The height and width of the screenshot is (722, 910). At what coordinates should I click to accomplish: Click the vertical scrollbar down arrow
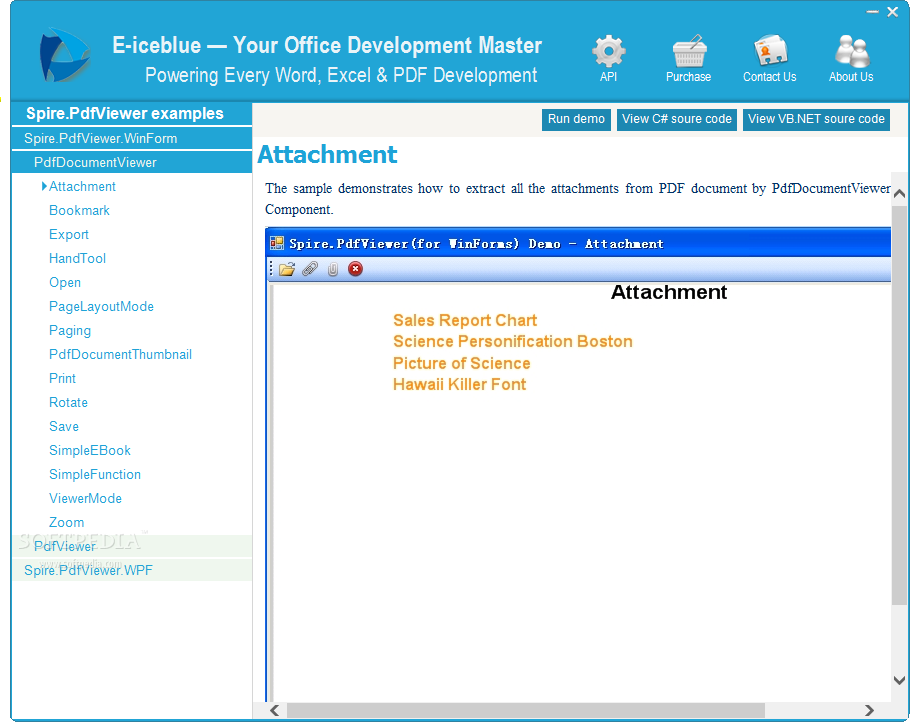900,680
